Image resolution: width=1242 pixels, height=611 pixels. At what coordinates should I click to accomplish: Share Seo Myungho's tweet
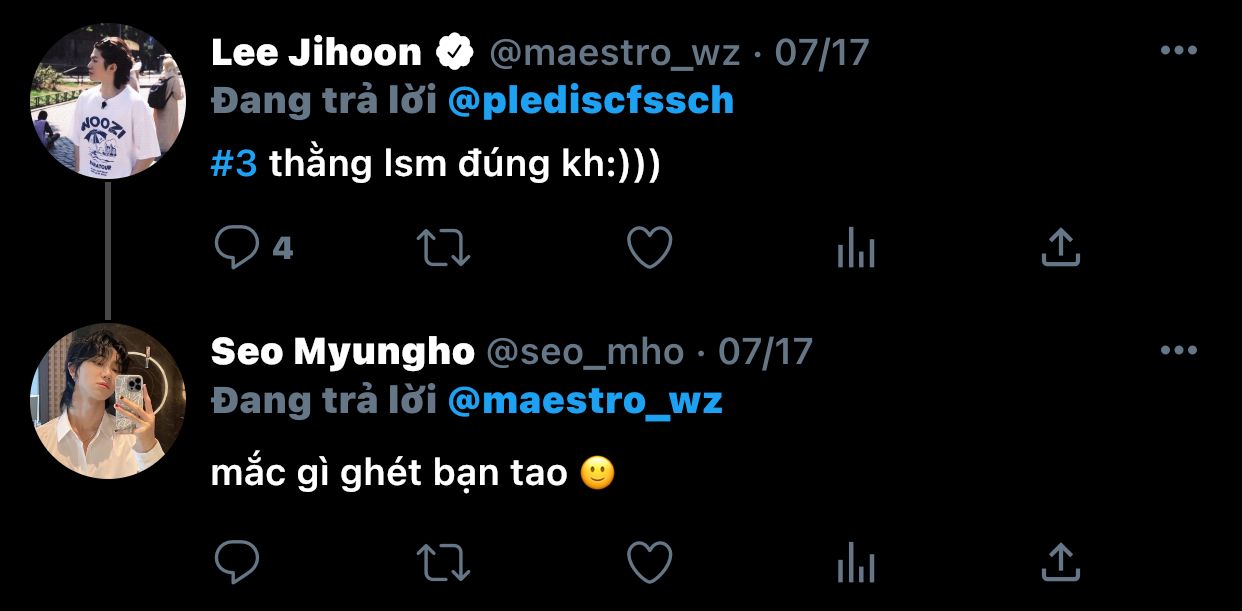(x=1061, y=561)
